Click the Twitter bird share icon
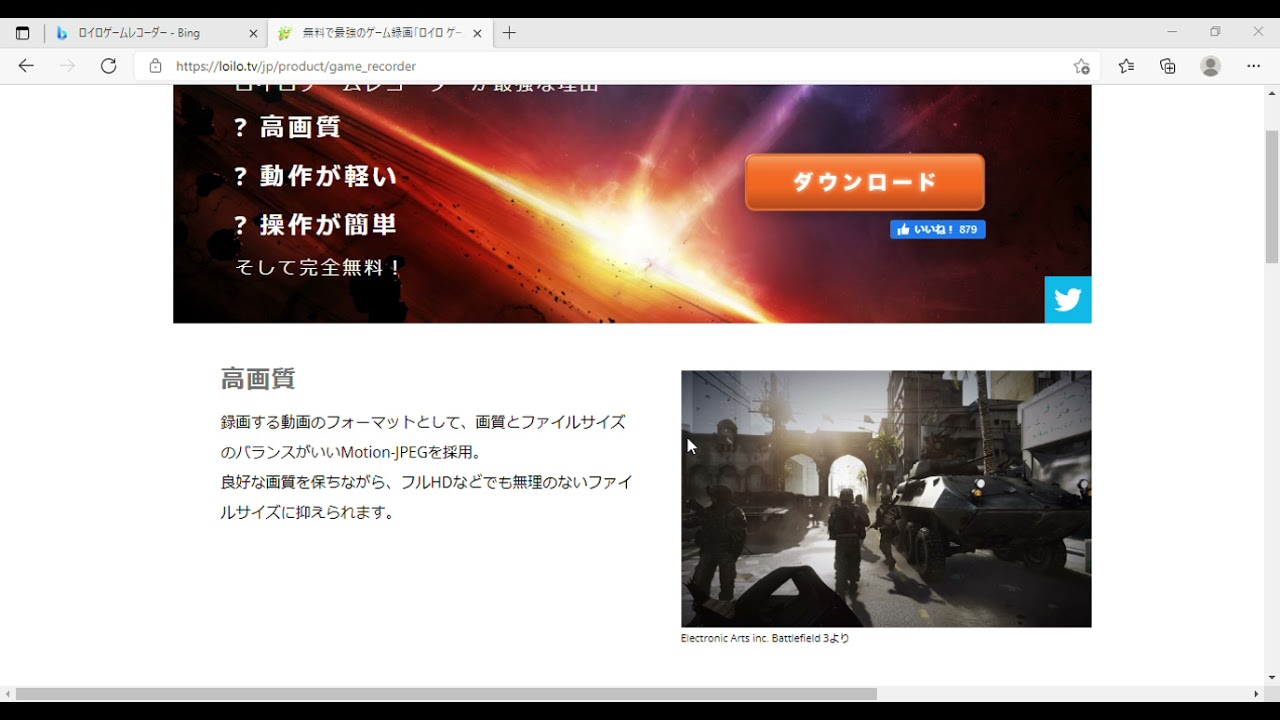 point(1068,300)
